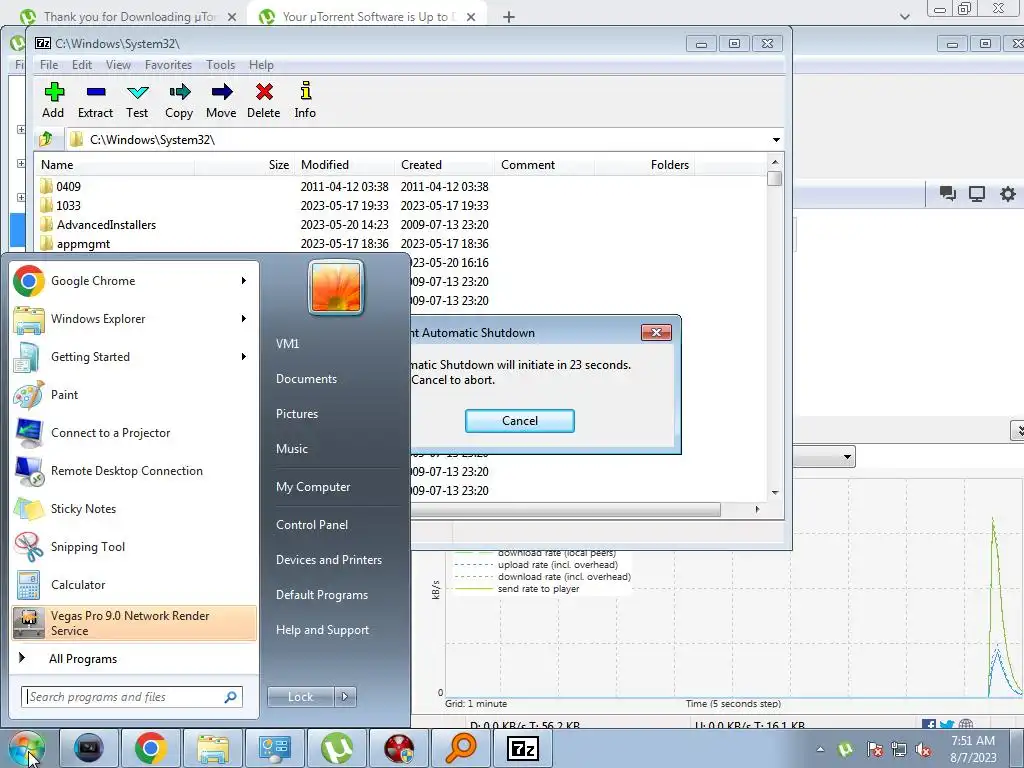
Task: Open Documents from Start menu
Action: (x=306, y=379)
